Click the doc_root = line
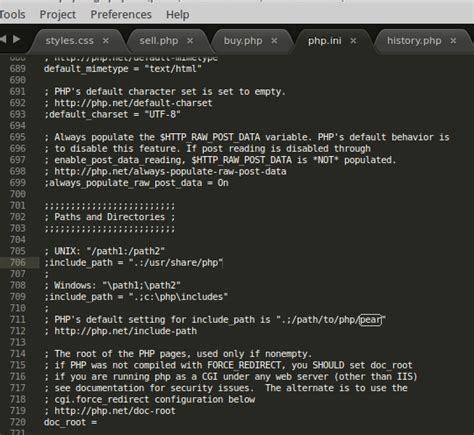Viewport: 474px width, 435px height. [70, 422]
